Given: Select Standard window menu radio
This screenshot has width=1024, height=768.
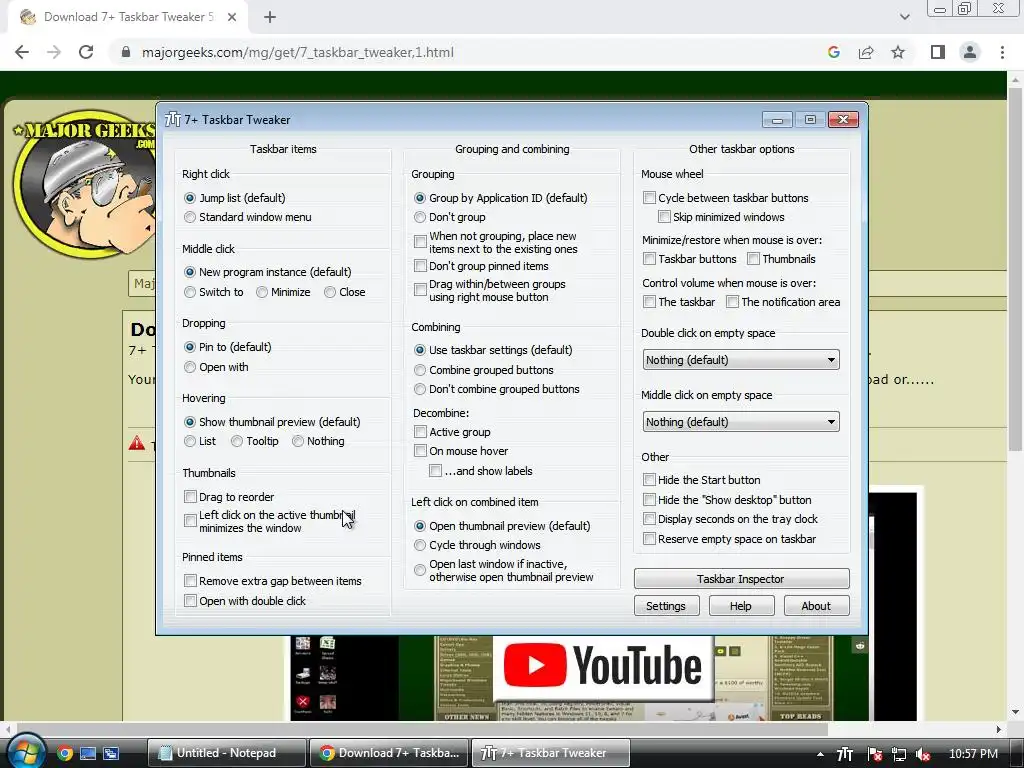Looking at the screenshot, I should click(190, 217).
